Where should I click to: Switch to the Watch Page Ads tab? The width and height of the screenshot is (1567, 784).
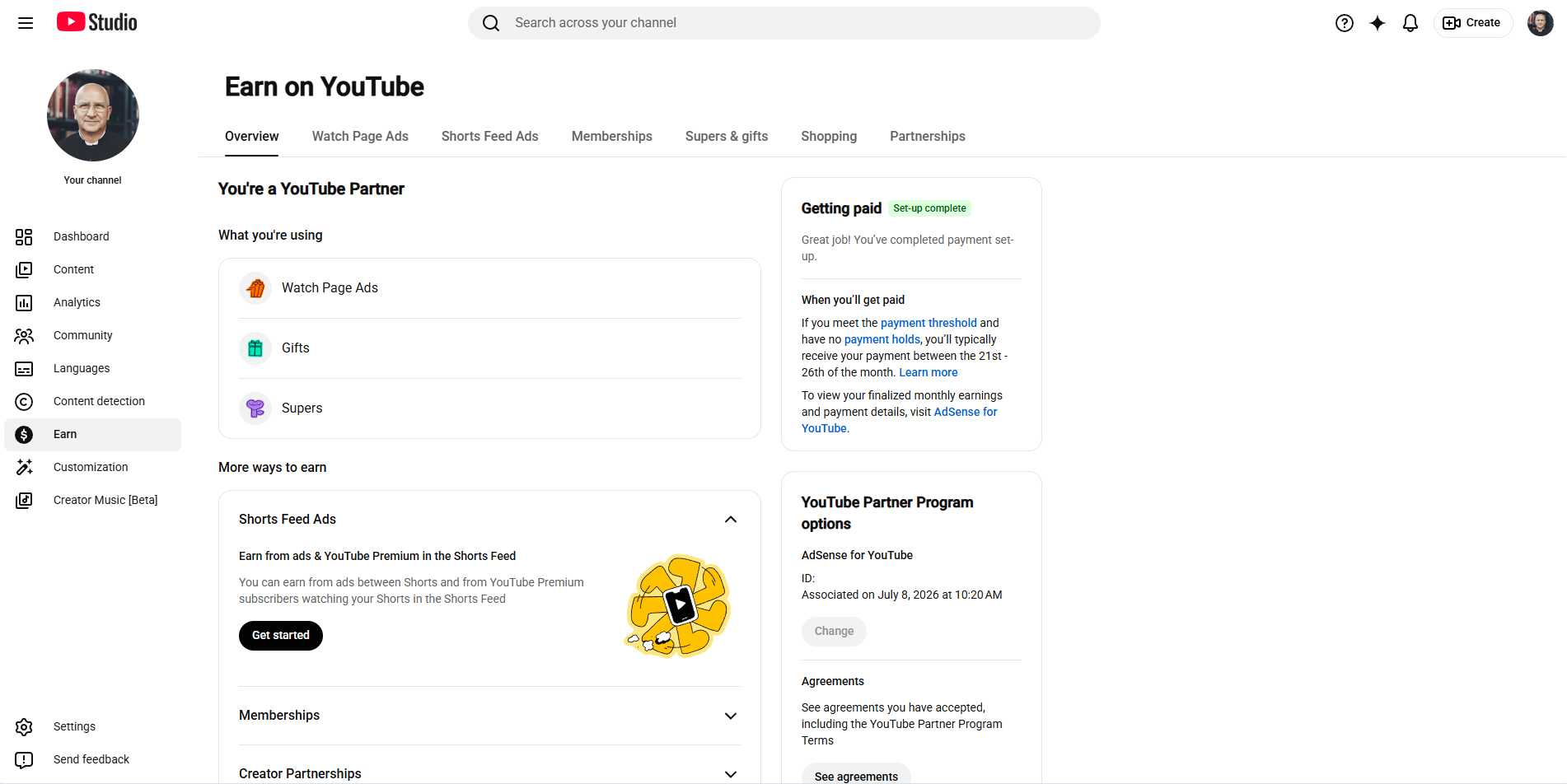pyautogui.click(x=360, y=137)
